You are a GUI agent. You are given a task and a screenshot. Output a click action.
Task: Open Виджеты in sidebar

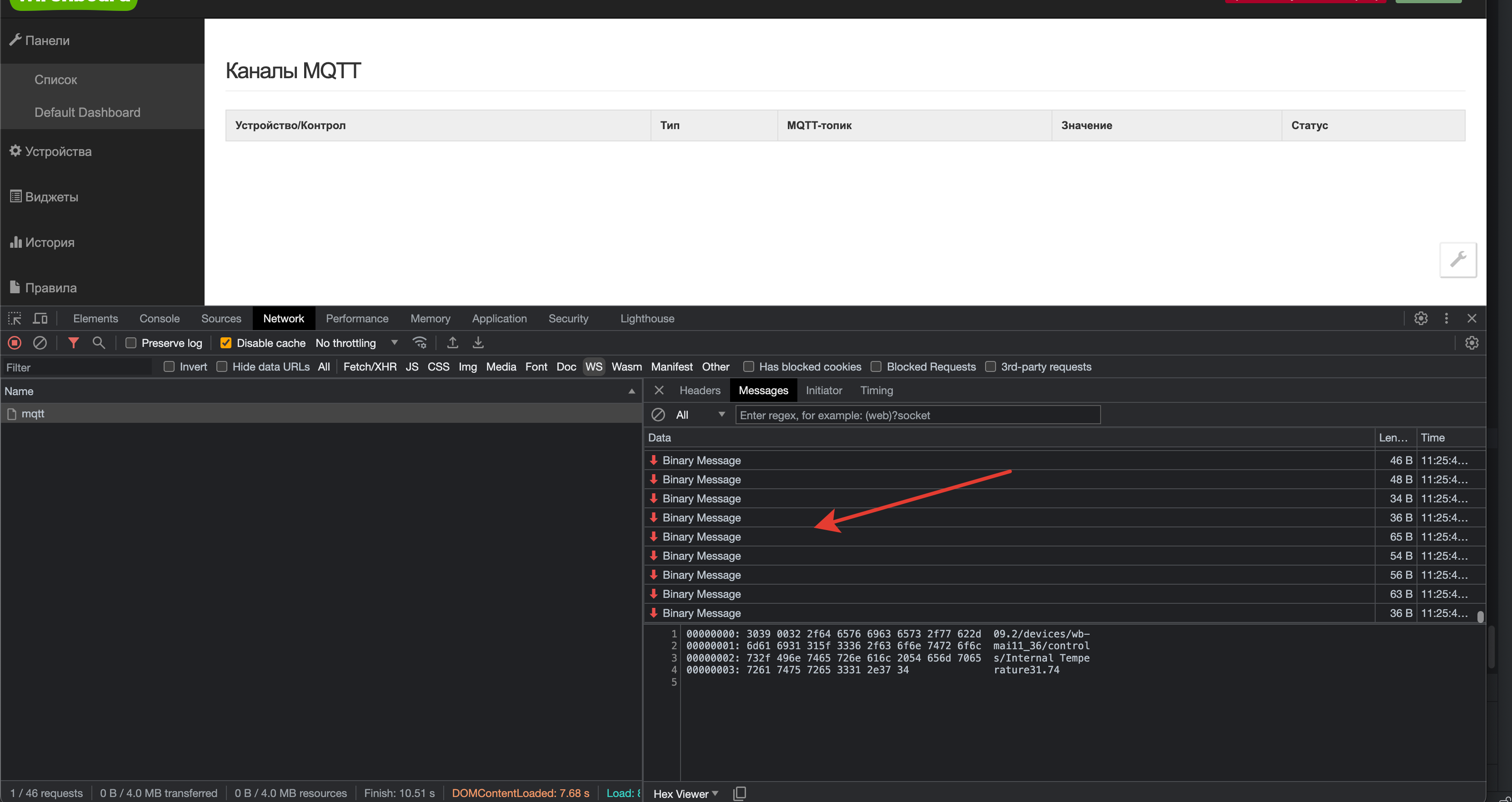click(x=45, y=197)
